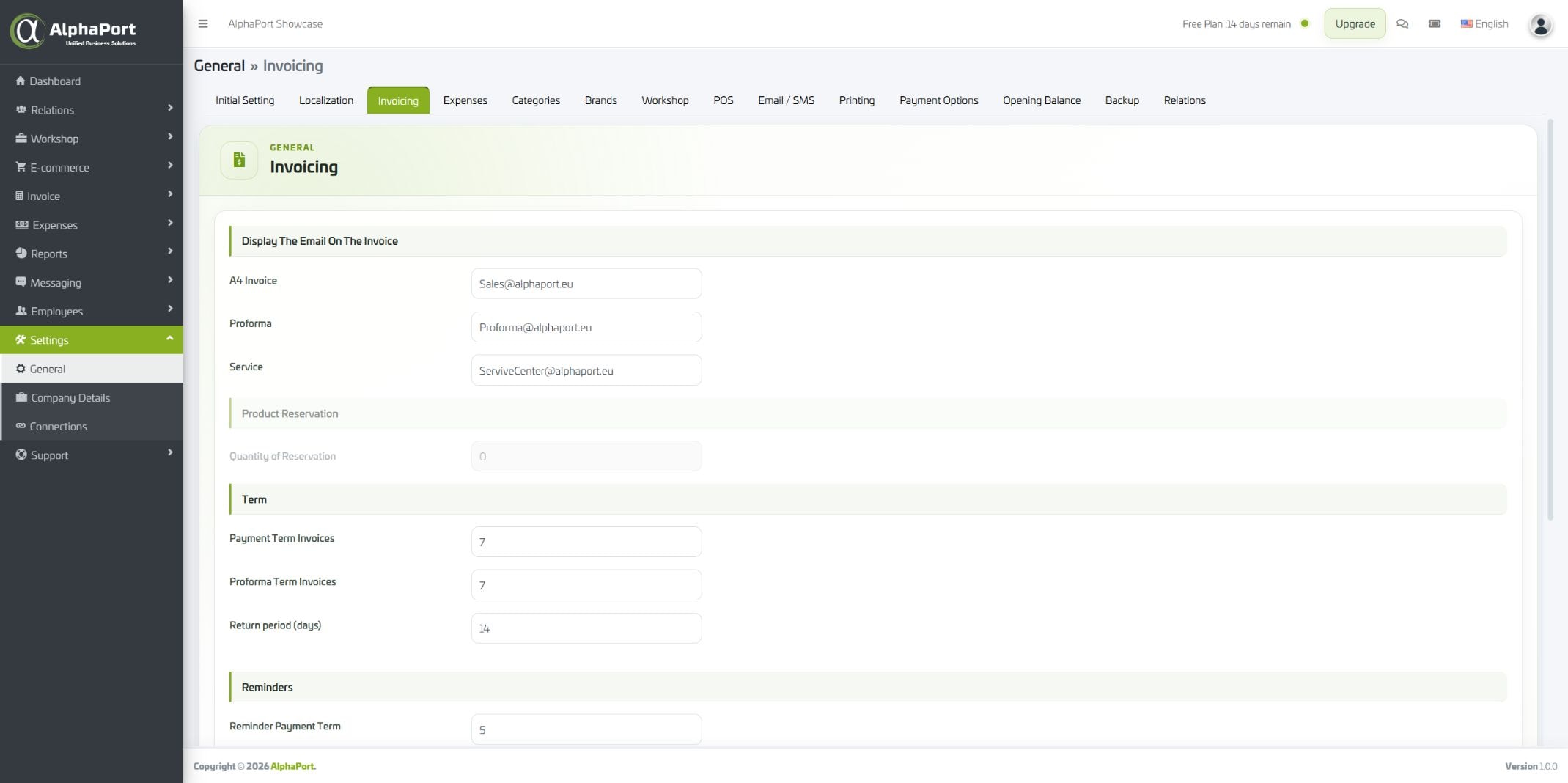Screen dimensions: 1568x783
Task: Open the Printing tab
Action: tap(857, 100)
